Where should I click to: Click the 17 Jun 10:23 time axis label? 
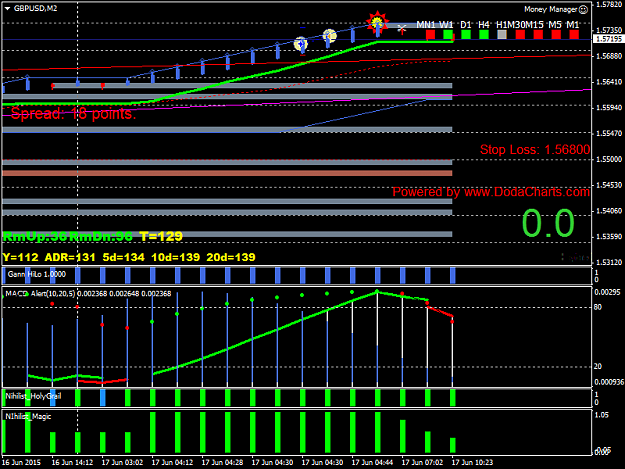[472, 463]
